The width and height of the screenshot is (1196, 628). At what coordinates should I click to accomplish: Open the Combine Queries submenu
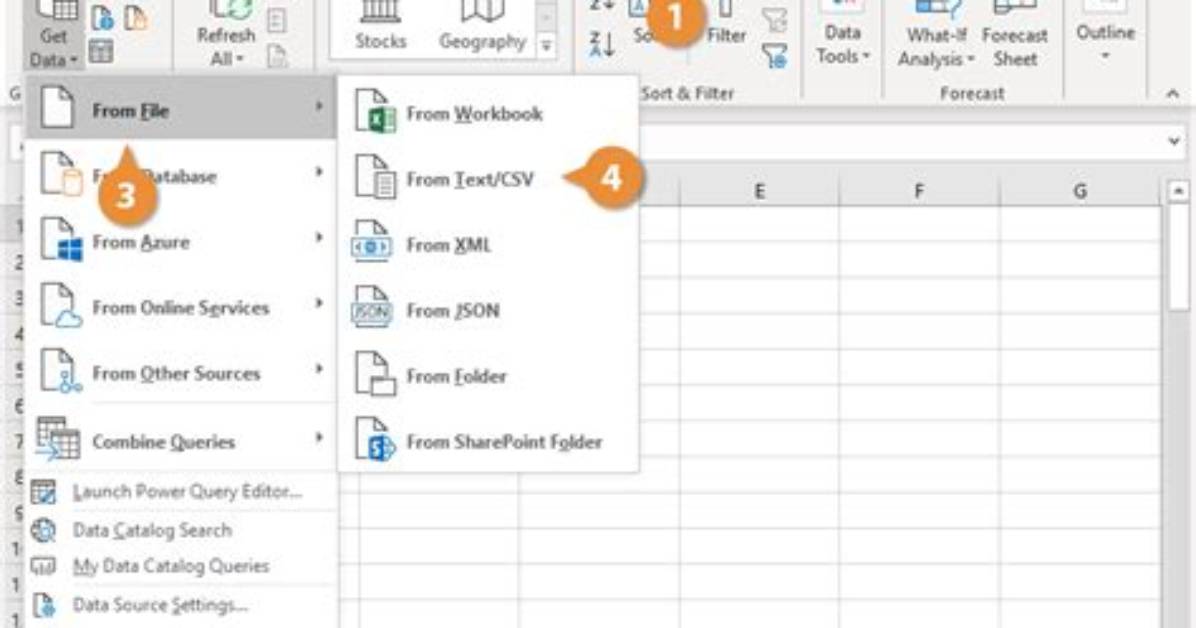(181, 440)
